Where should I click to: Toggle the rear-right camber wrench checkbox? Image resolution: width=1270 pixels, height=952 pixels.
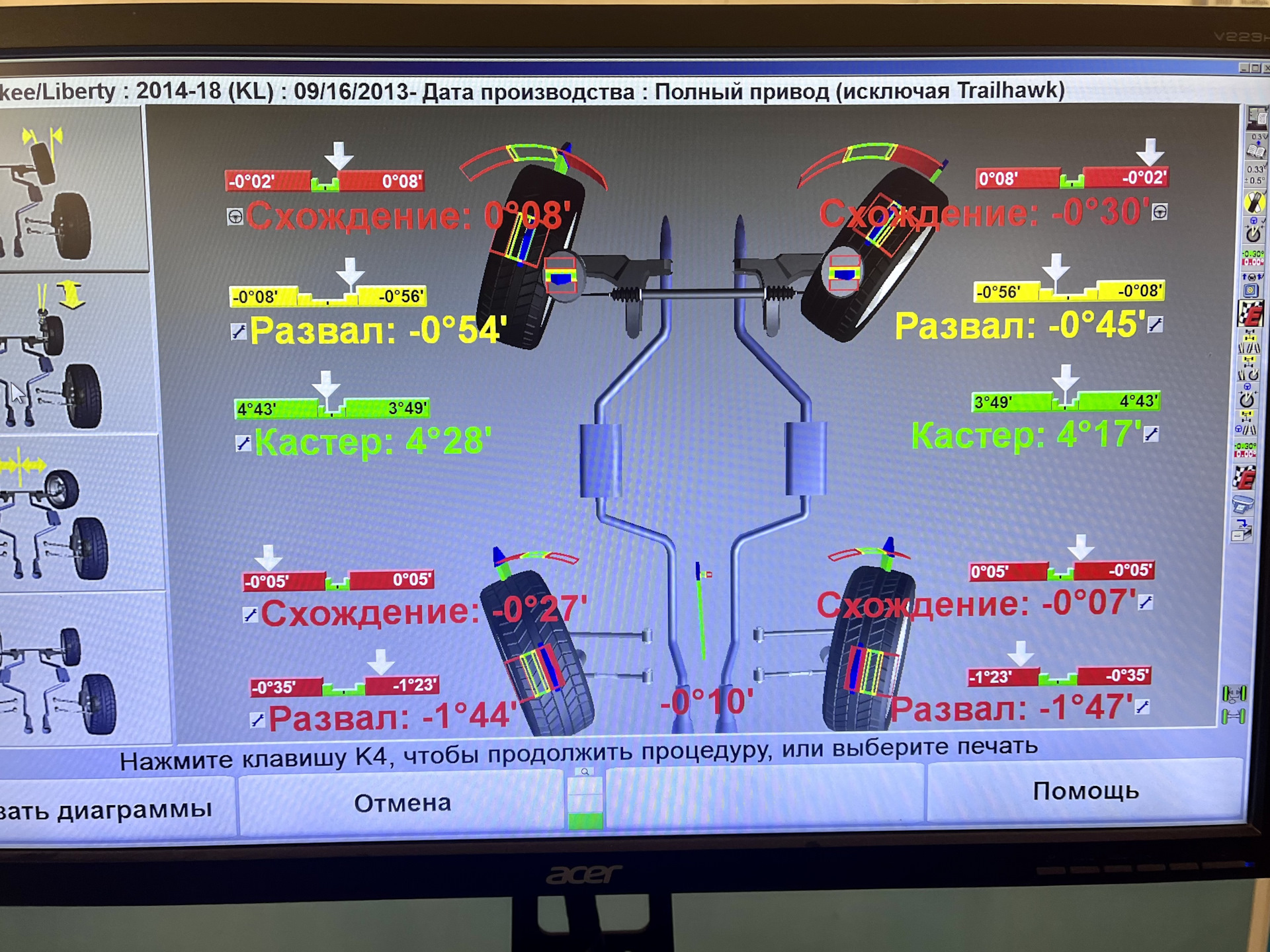[1142, 707]
